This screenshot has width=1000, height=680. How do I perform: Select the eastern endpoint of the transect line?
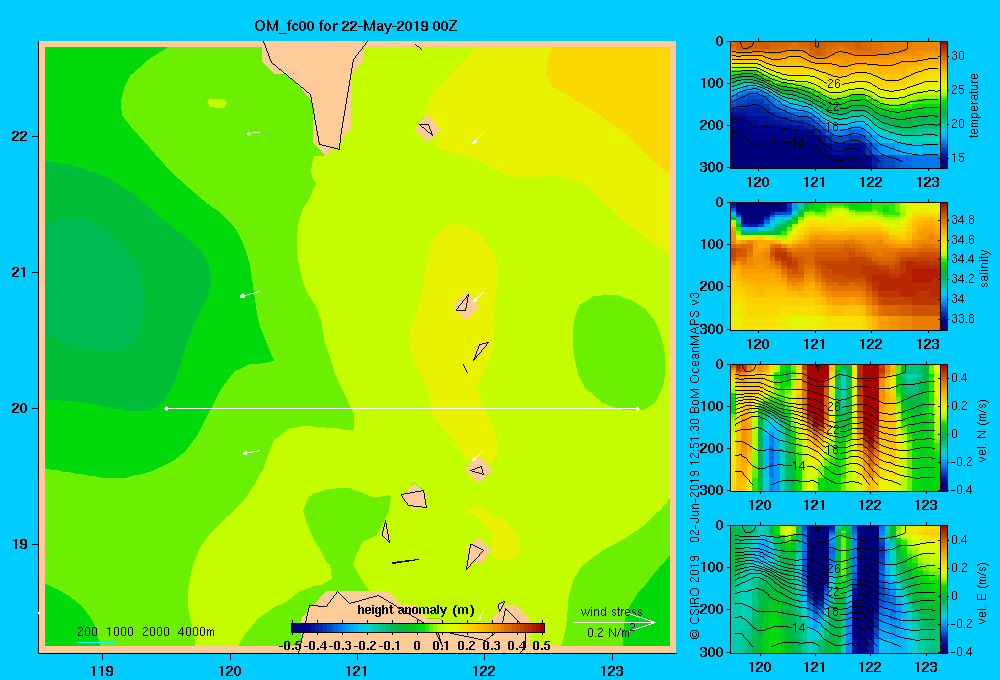click(x=638, y=408)
